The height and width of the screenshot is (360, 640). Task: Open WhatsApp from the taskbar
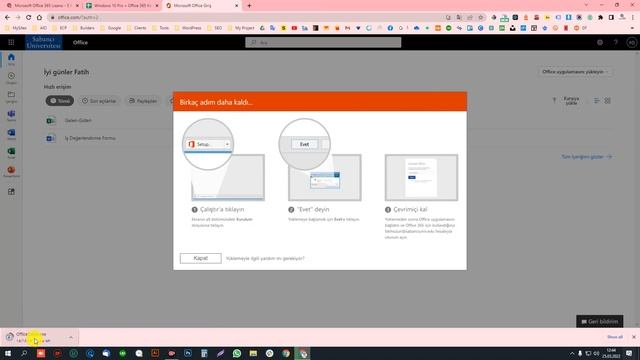(237, 353)
